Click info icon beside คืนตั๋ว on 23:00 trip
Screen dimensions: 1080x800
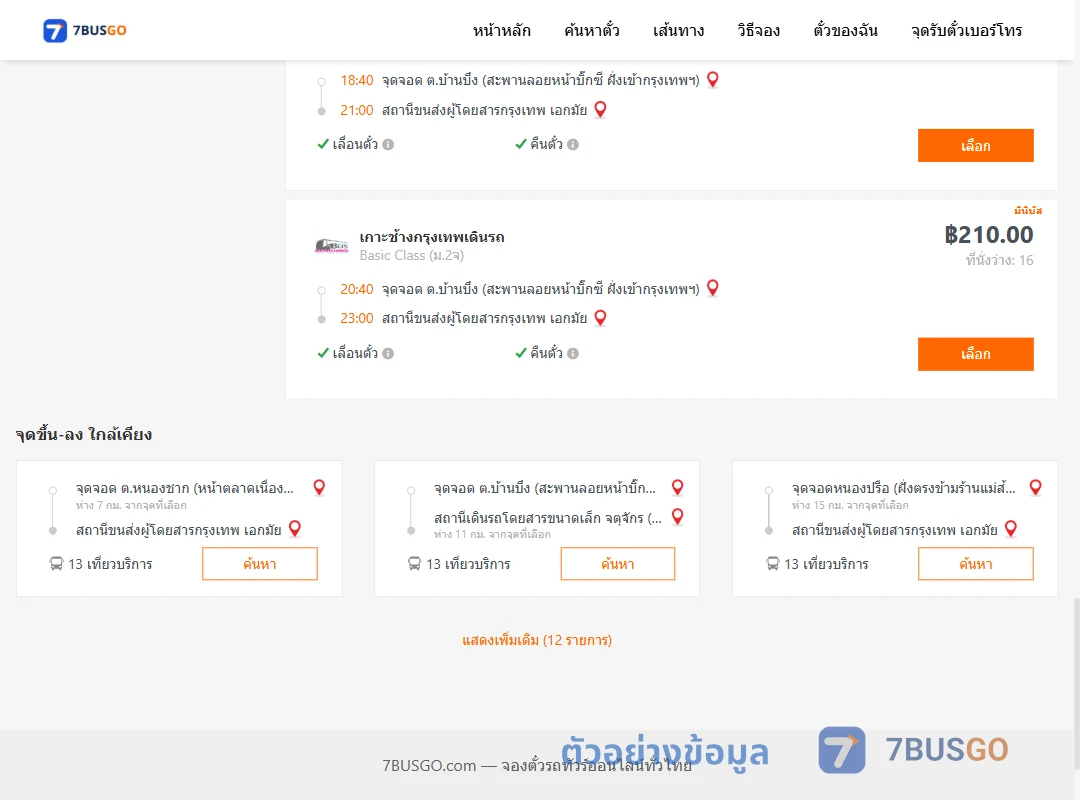pyautogui.click(x=573, y=353)
